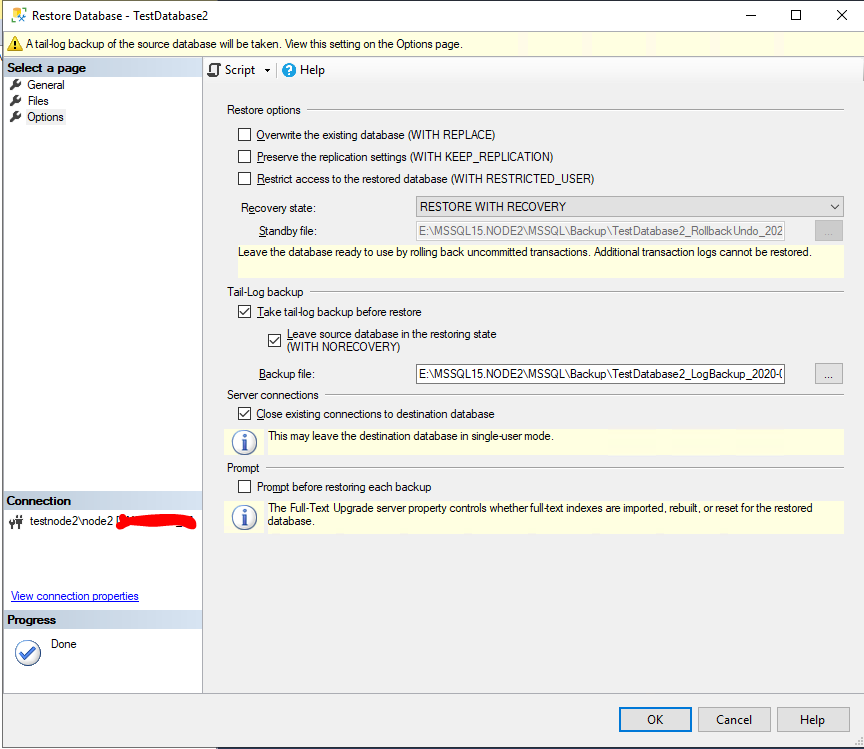Select the General page
The image size is (864, 749).
point(46,85)
